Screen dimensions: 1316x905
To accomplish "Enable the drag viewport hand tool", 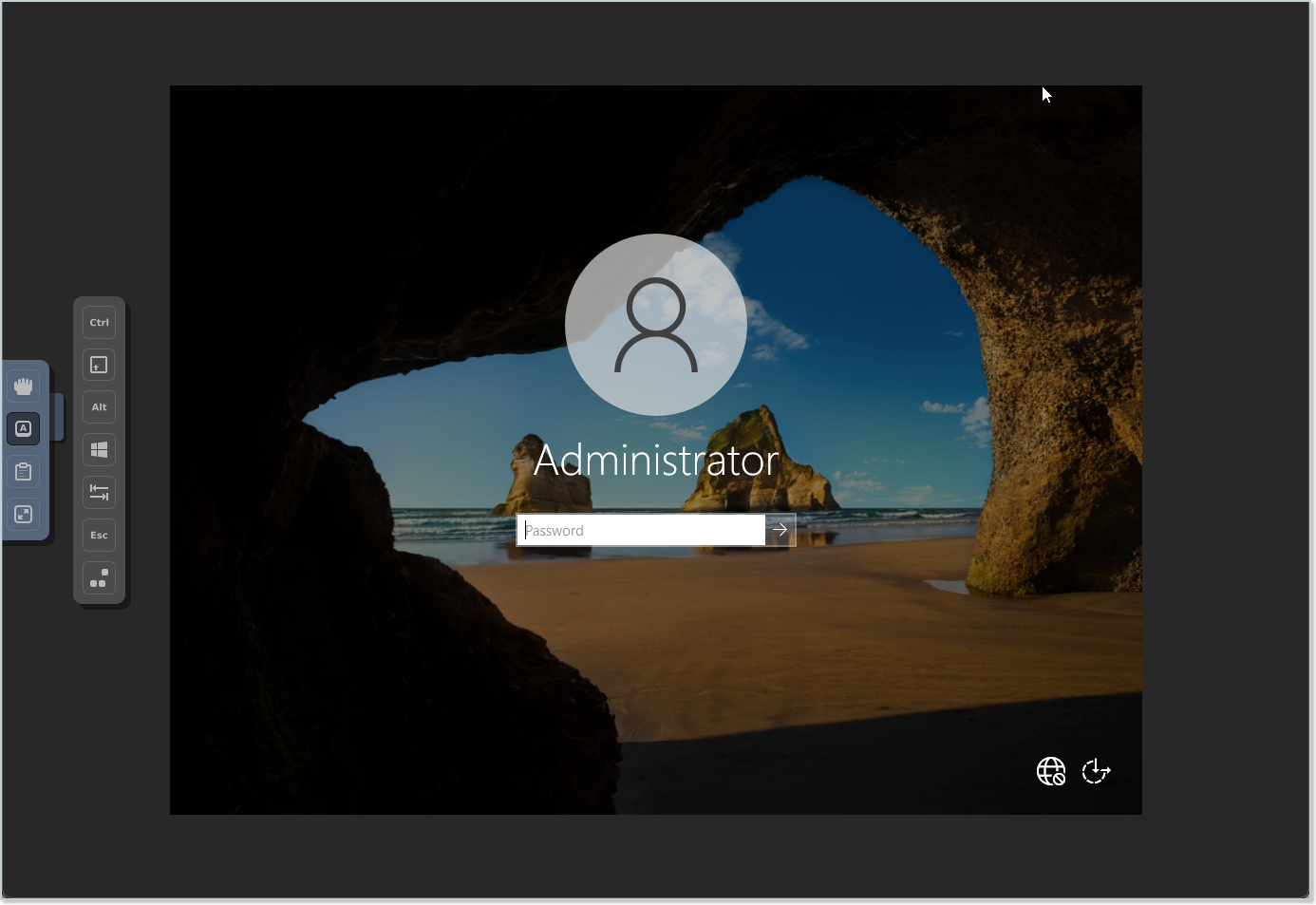I will (24, 387).
